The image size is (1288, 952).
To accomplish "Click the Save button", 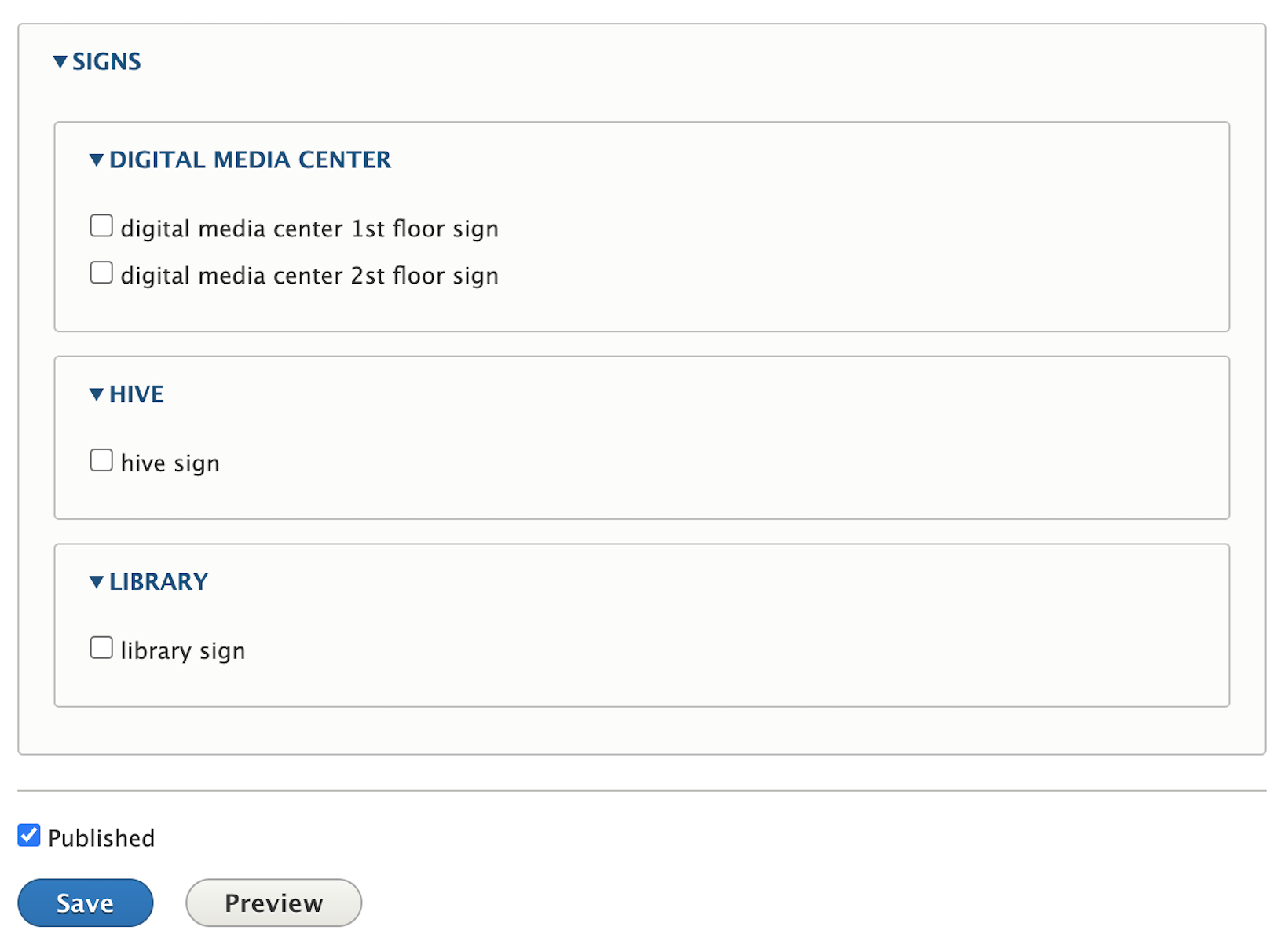I will [x=85, y=903].
